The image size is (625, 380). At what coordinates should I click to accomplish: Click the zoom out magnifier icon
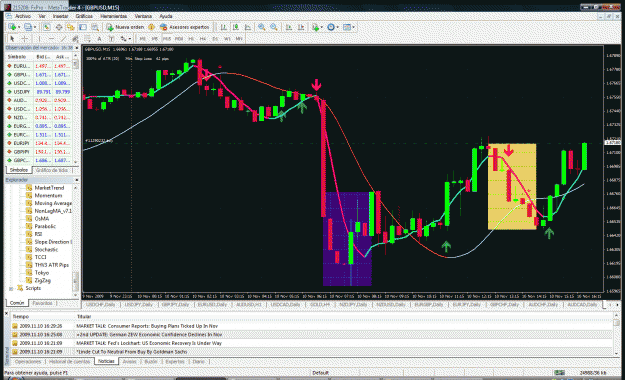click(274, 27)
